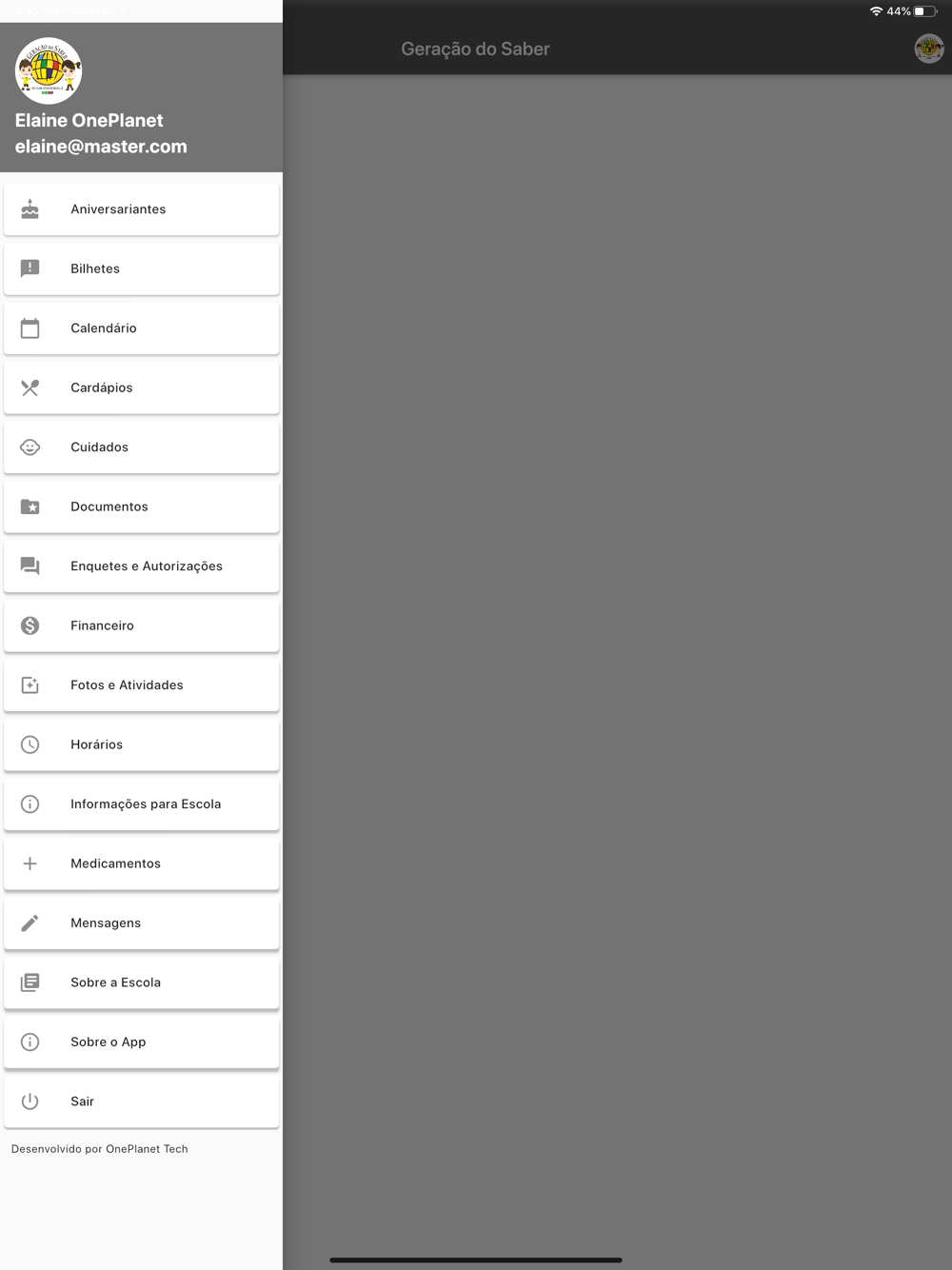Open Sobre a Escola menu item
The height and width of the screenshot is (1270, 952).
click(x=142, y=982)
